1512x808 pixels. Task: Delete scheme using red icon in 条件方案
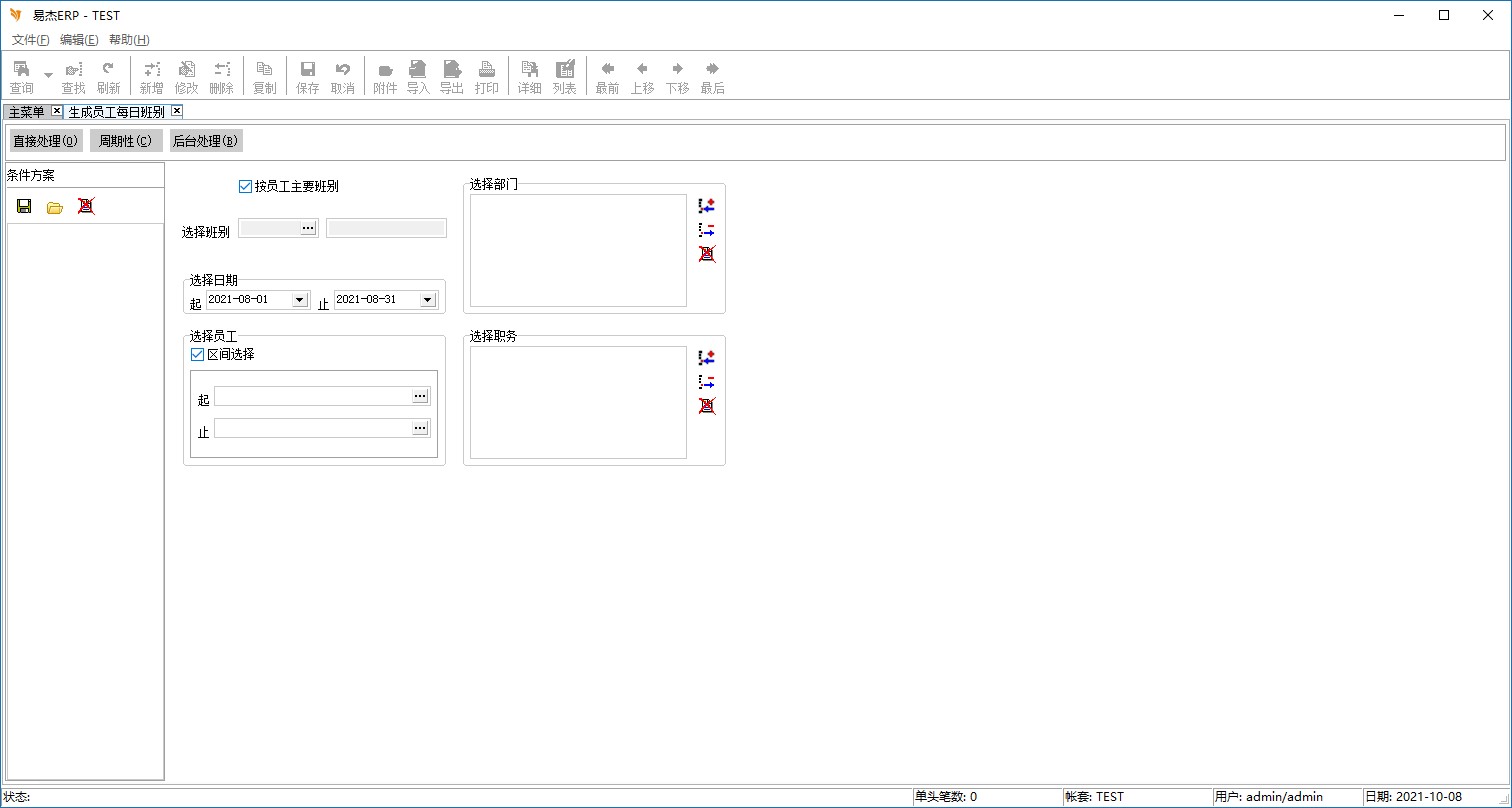click(x=86, y=206)
